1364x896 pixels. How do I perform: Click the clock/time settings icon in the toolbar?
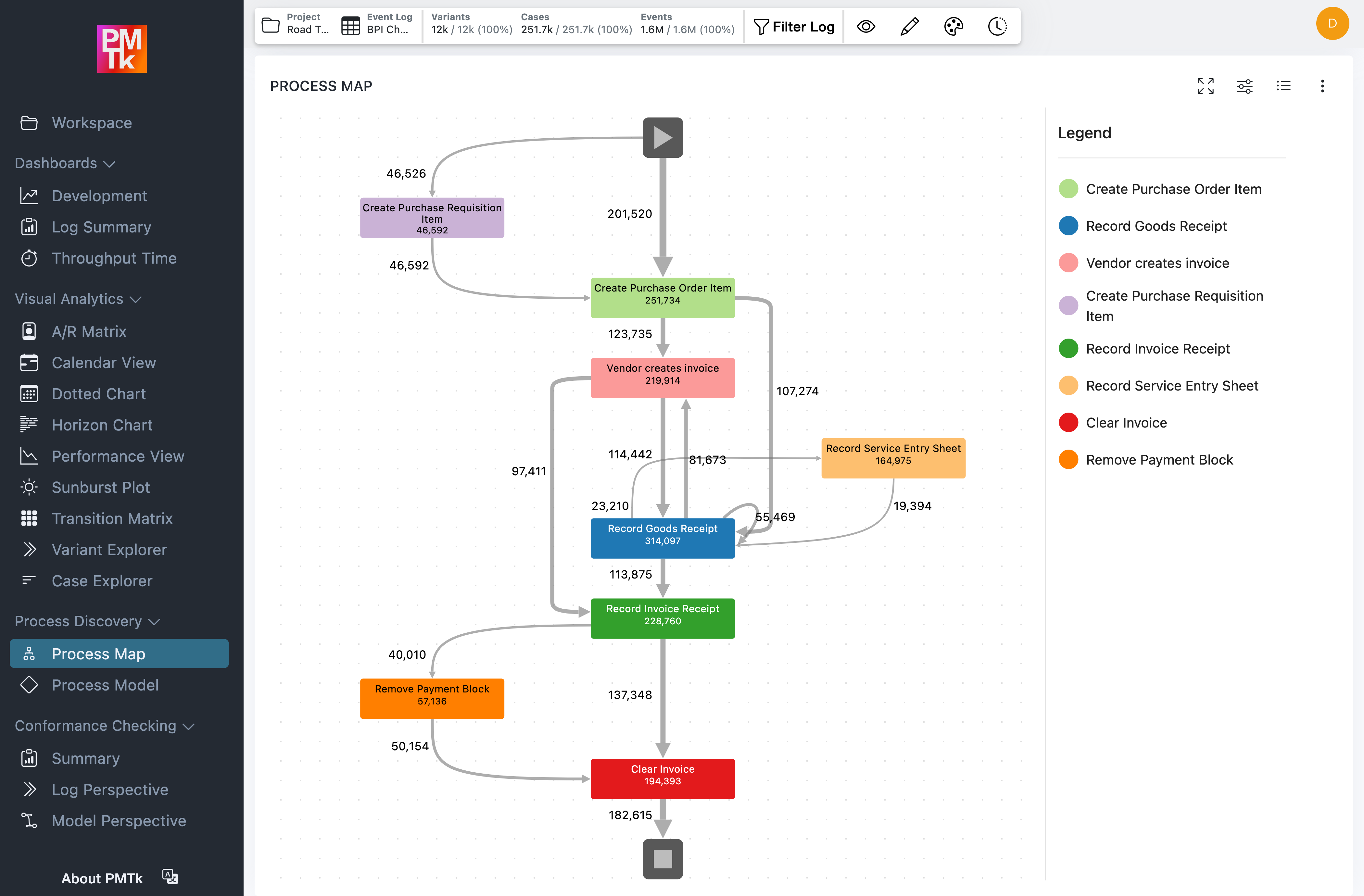coord(997,26)
